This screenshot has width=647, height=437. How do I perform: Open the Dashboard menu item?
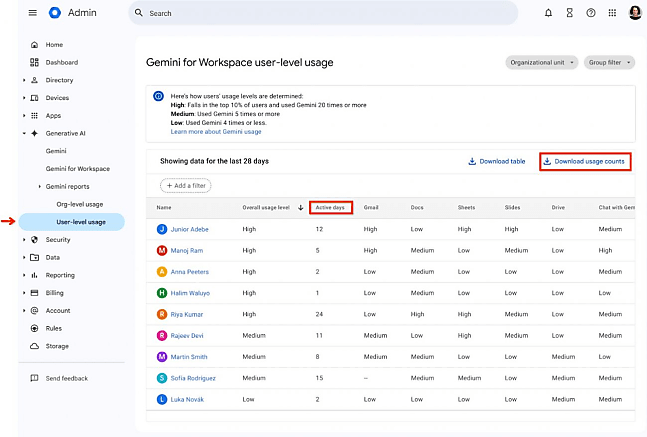pyautogui.click(x=62, y=62)
